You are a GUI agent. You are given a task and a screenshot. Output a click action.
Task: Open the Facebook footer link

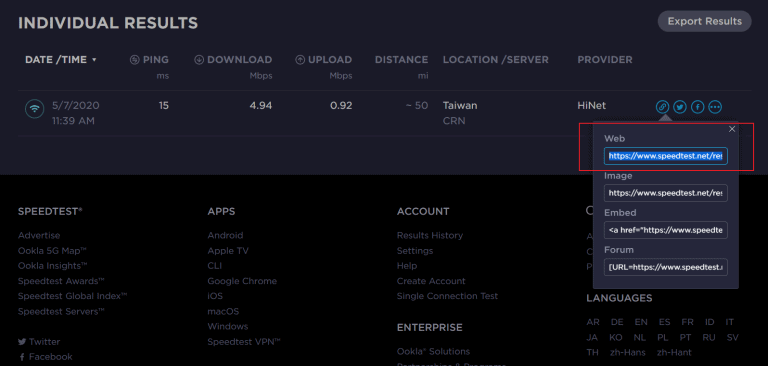click(x=46, y=357)
